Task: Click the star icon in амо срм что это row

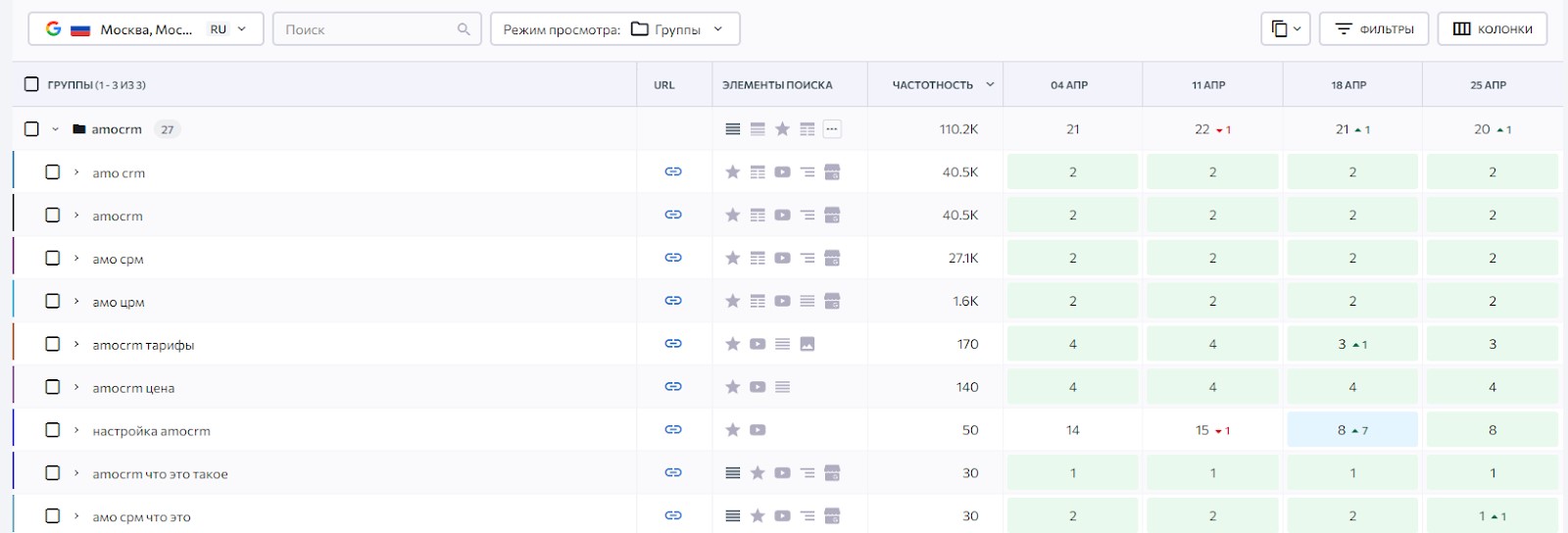Action: 758,515
